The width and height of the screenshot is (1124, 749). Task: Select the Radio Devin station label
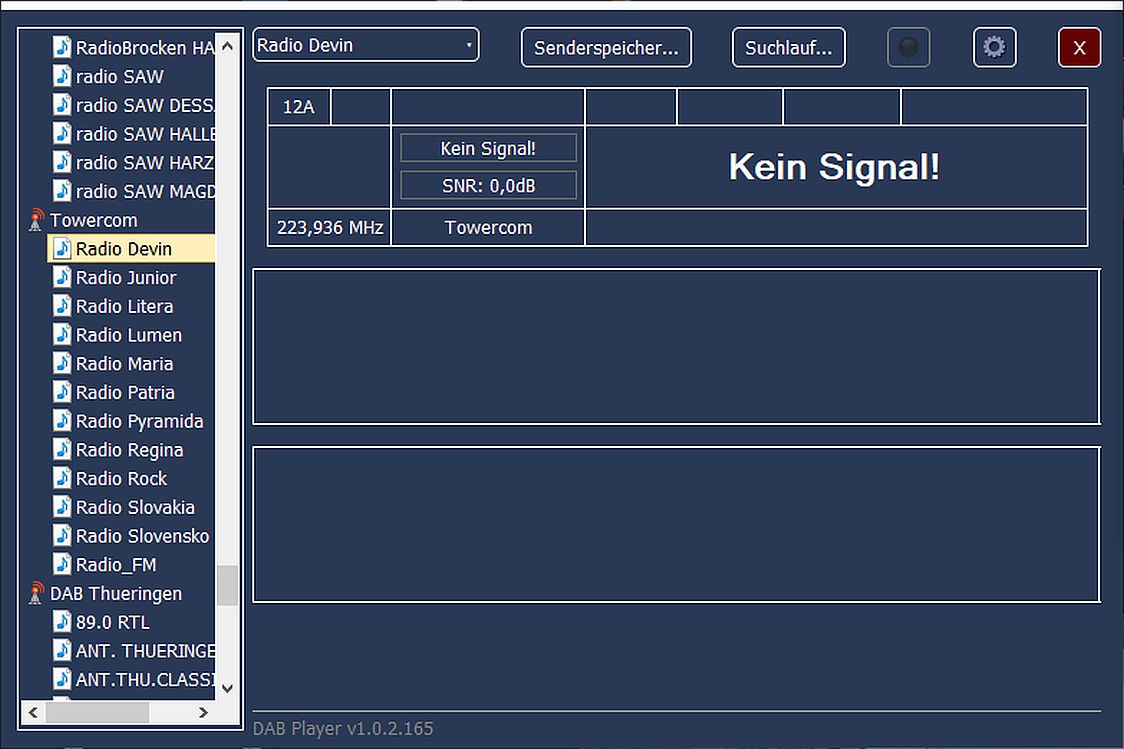(124, 249)
